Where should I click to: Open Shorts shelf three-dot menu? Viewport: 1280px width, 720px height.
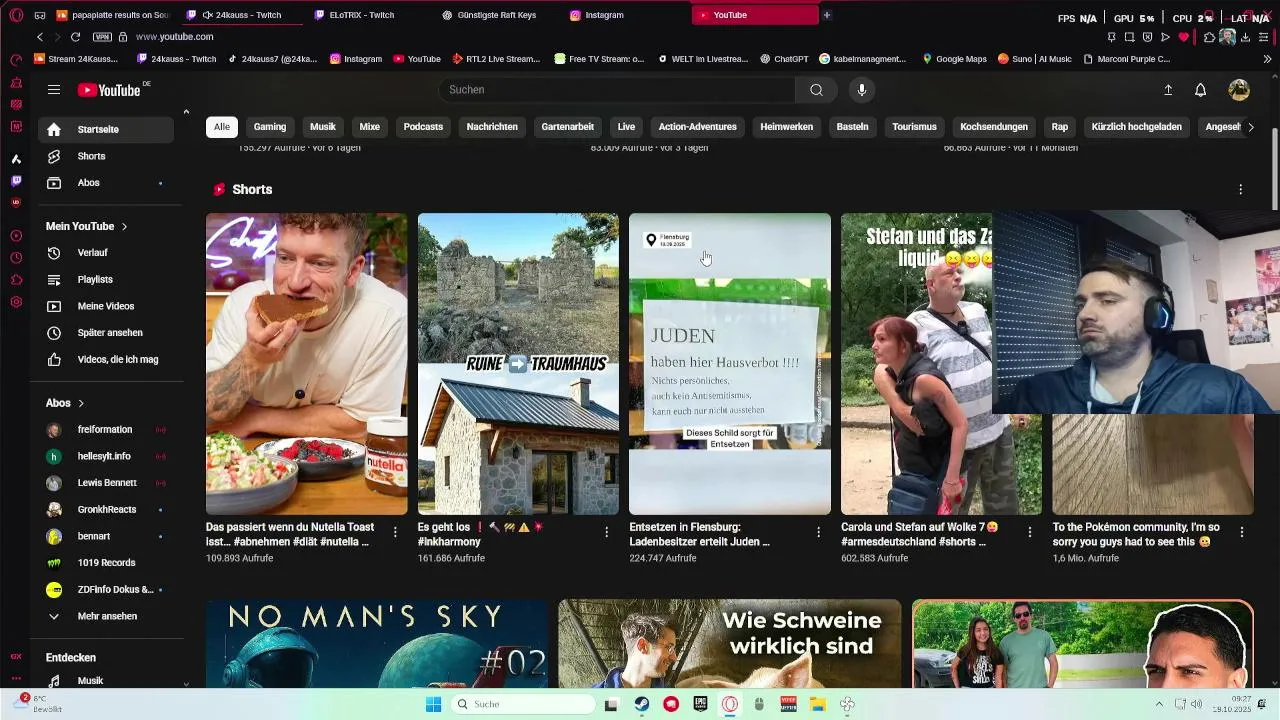pos(1241,189)
